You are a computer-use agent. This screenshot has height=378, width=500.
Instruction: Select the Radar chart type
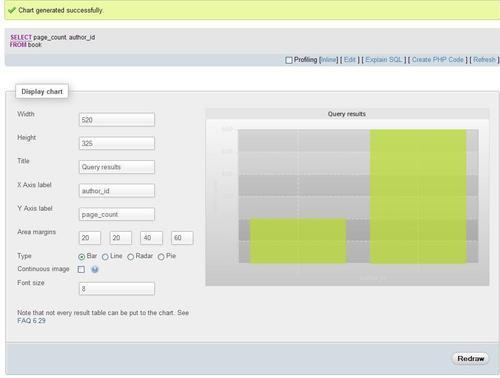pyautogui.click(x=131, y=257)
